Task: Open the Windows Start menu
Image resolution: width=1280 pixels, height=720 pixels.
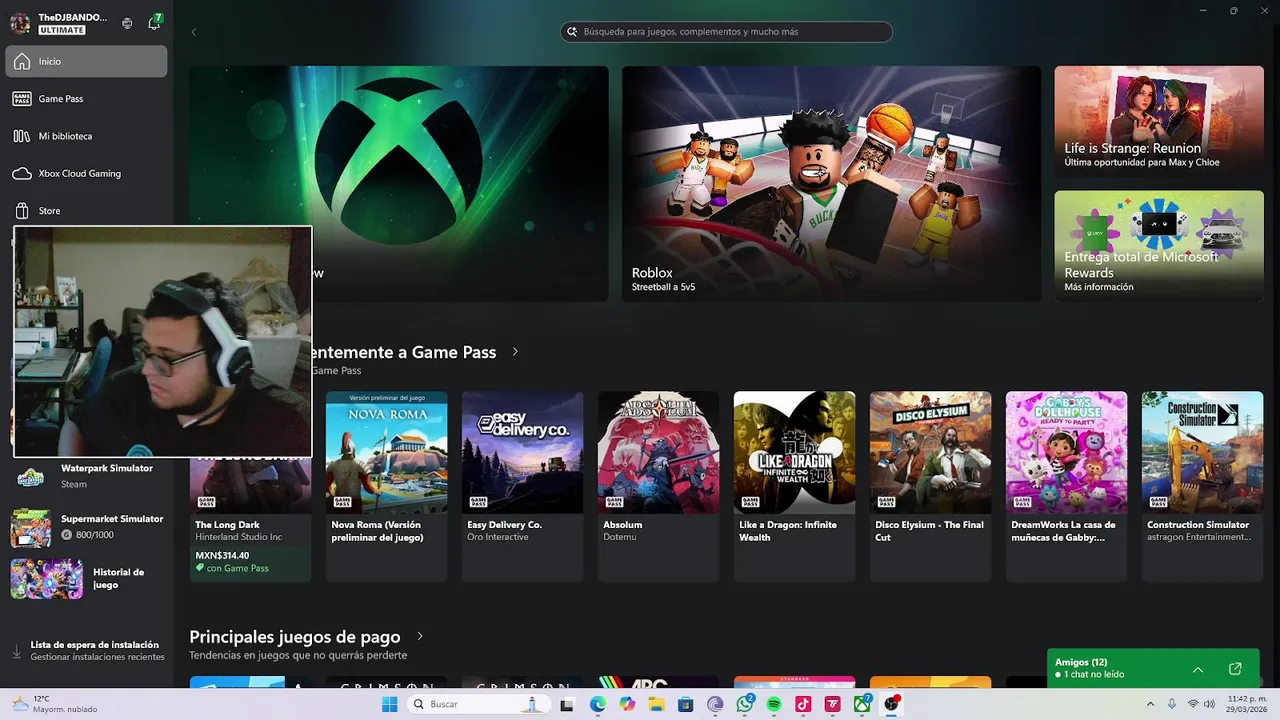Action: 389,704
